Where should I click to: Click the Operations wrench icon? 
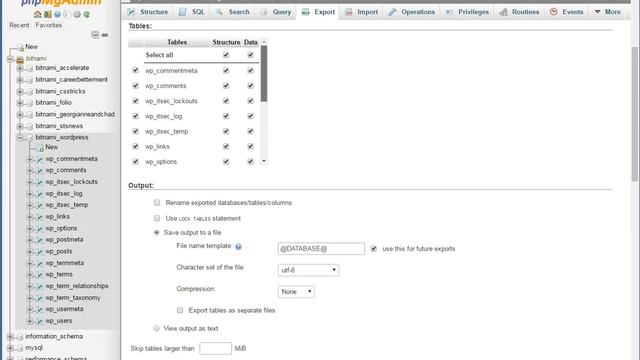click(392, 12)
